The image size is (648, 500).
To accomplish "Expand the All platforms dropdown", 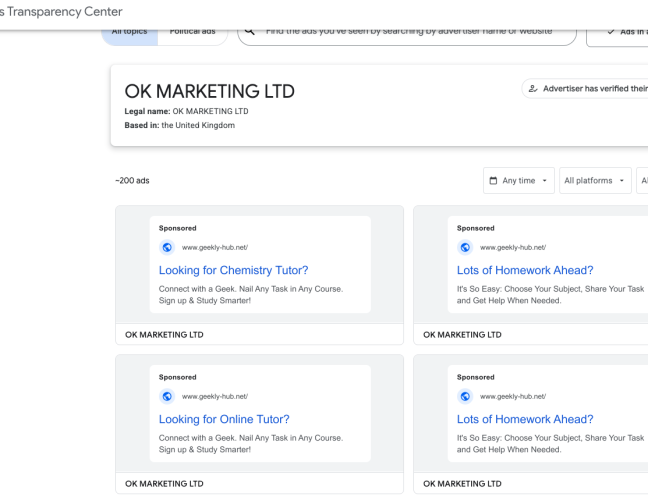I will (x=595, y=181).
